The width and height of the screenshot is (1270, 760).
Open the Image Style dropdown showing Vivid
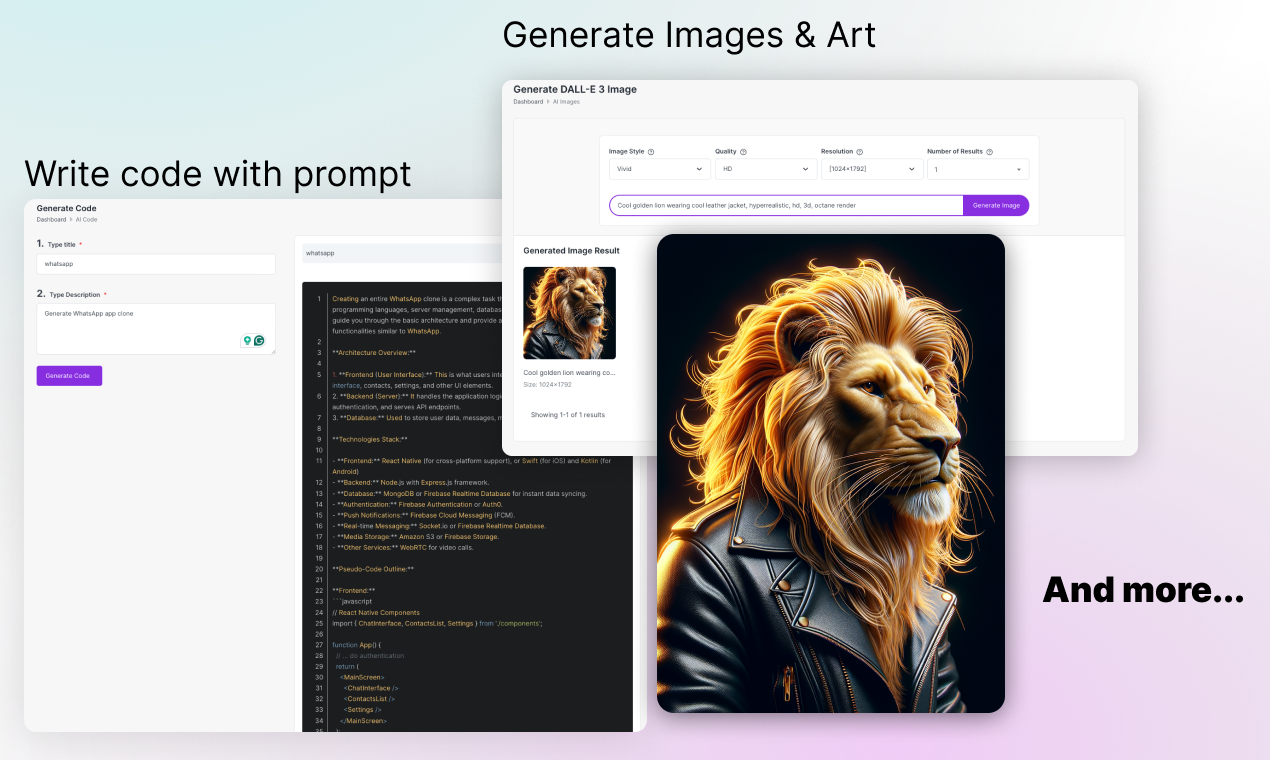660,169
